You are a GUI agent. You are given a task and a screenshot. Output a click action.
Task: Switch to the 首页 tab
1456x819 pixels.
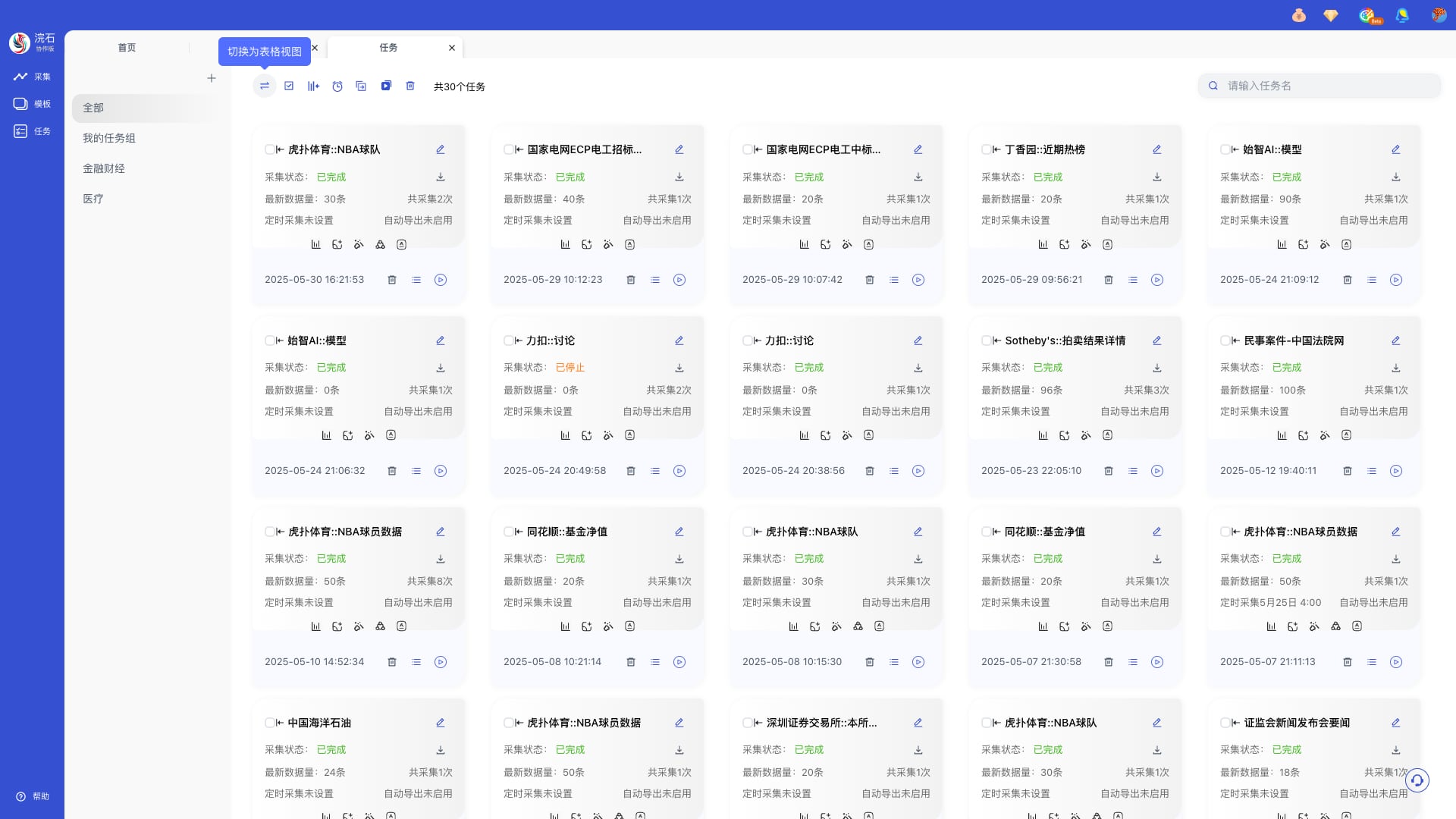pos(127,47)
